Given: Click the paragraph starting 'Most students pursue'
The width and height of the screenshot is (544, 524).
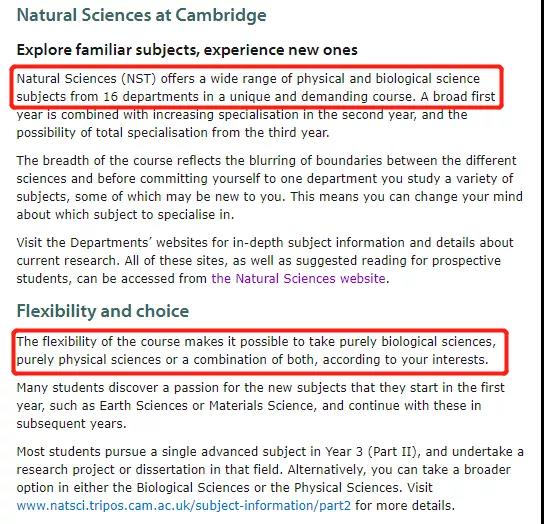Looking at the screenshot, I should coord(270,479).
